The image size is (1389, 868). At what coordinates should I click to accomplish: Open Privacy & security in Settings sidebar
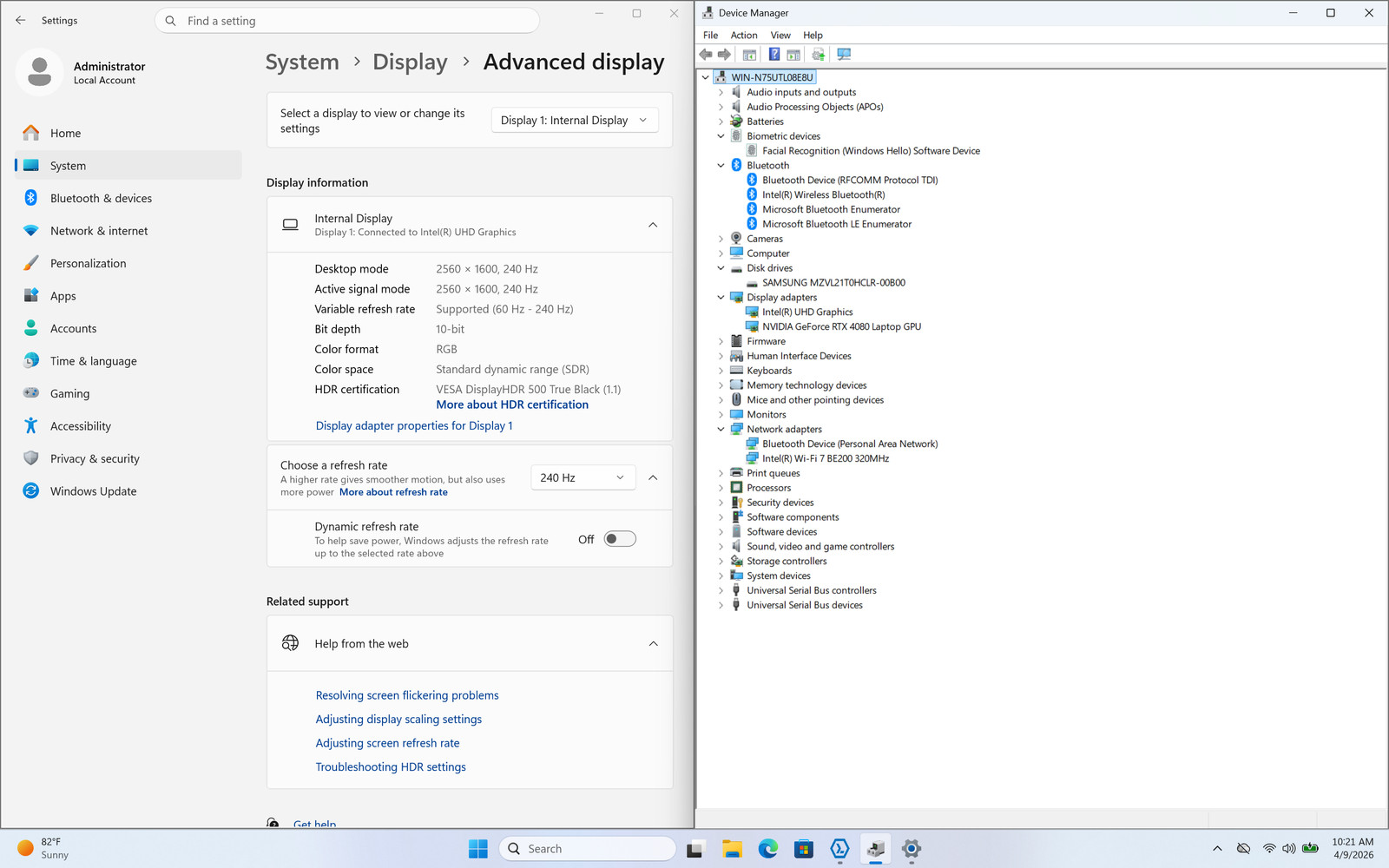pos(128,458)
